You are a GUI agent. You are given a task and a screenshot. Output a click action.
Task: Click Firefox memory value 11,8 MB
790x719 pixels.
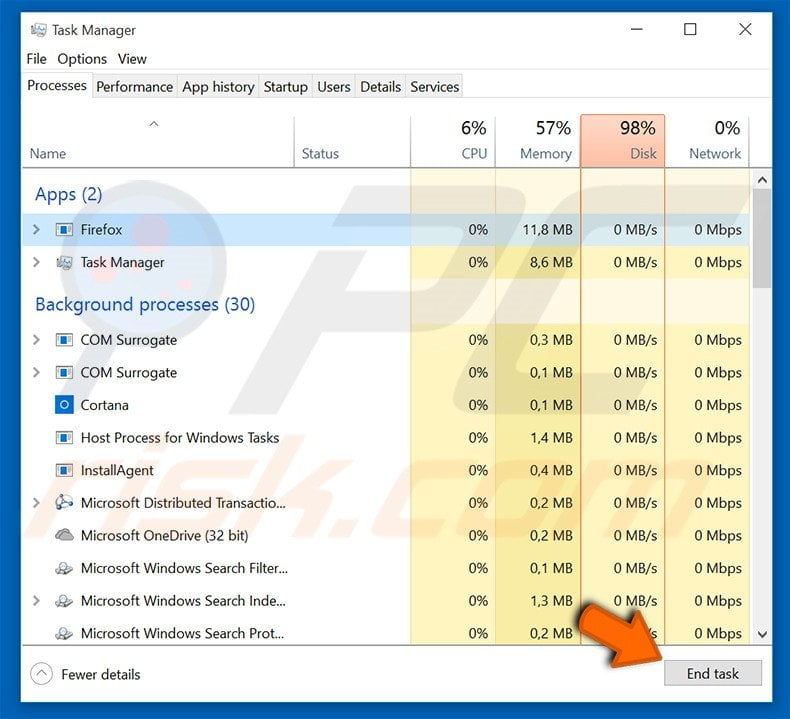548,230
